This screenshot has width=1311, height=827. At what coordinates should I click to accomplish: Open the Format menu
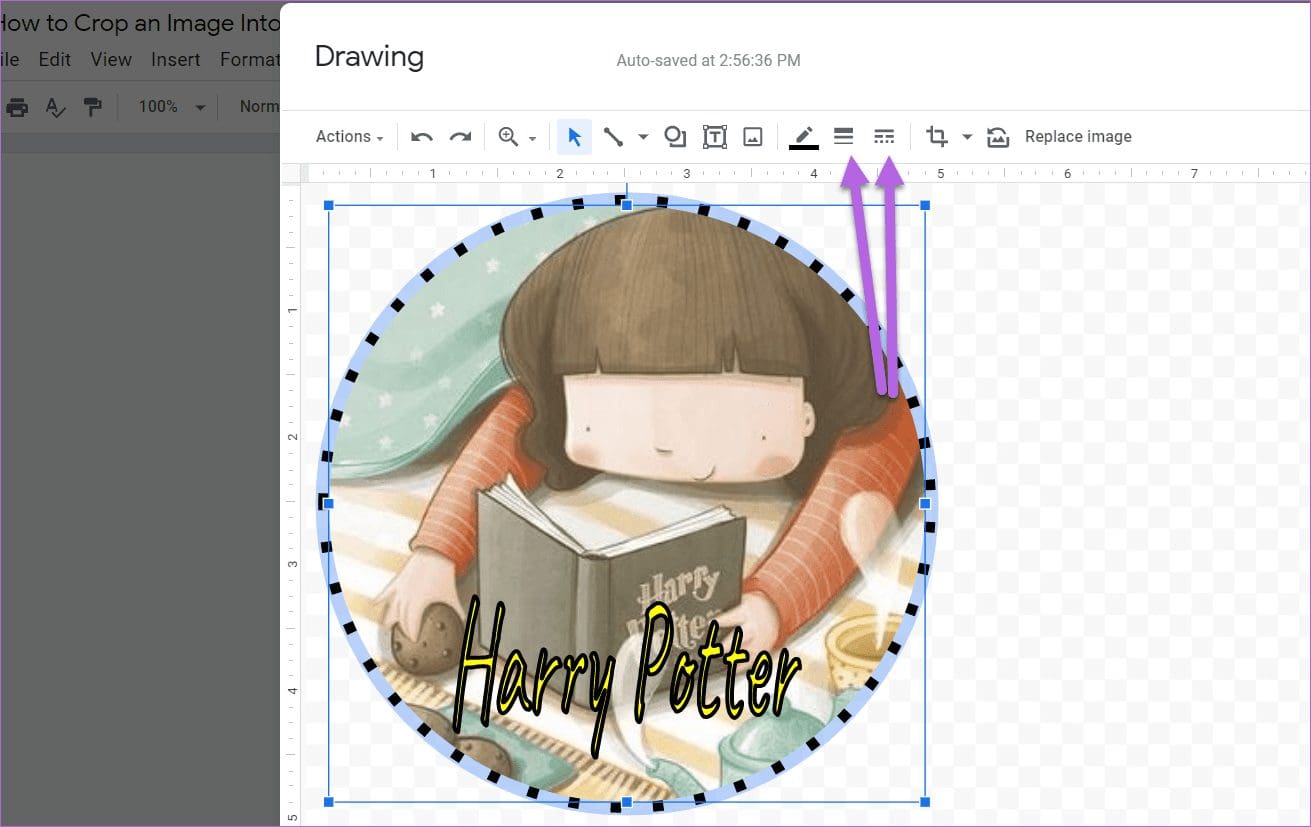coord(249,59)
